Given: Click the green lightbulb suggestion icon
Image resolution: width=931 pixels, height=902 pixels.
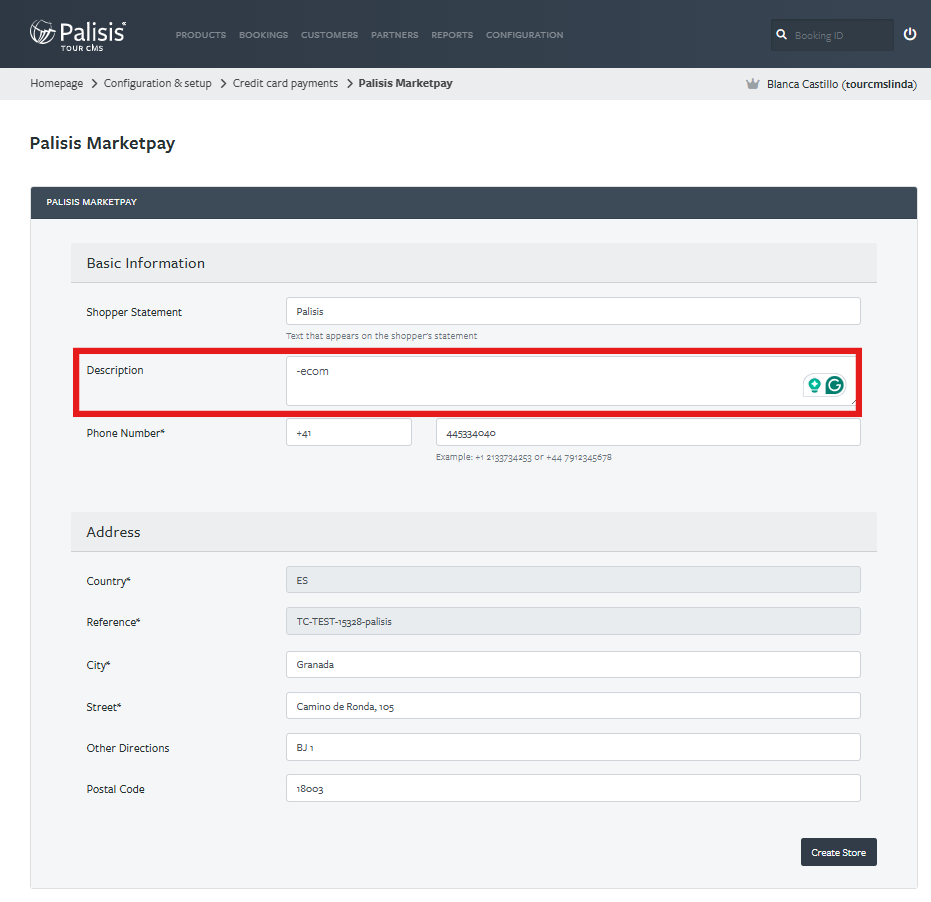Looking at the screenshot, I should point(814,385).
